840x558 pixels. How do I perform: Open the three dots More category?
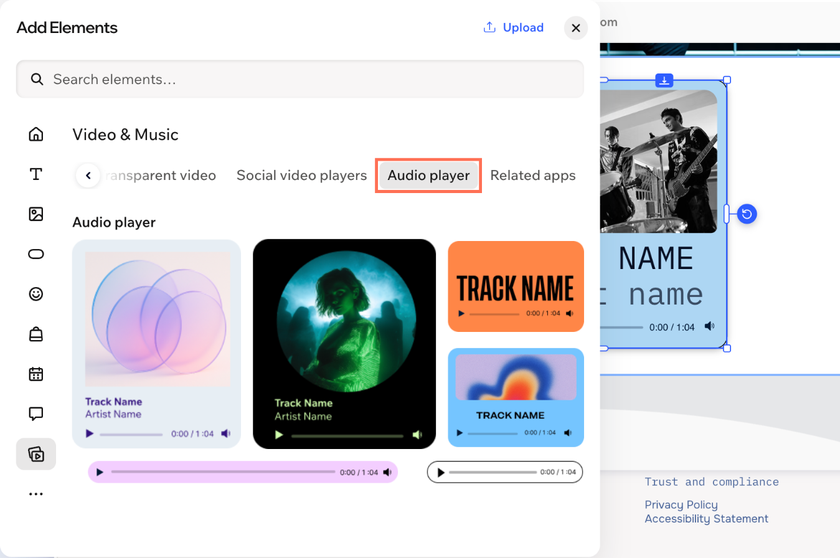click(x=36, y=494)
